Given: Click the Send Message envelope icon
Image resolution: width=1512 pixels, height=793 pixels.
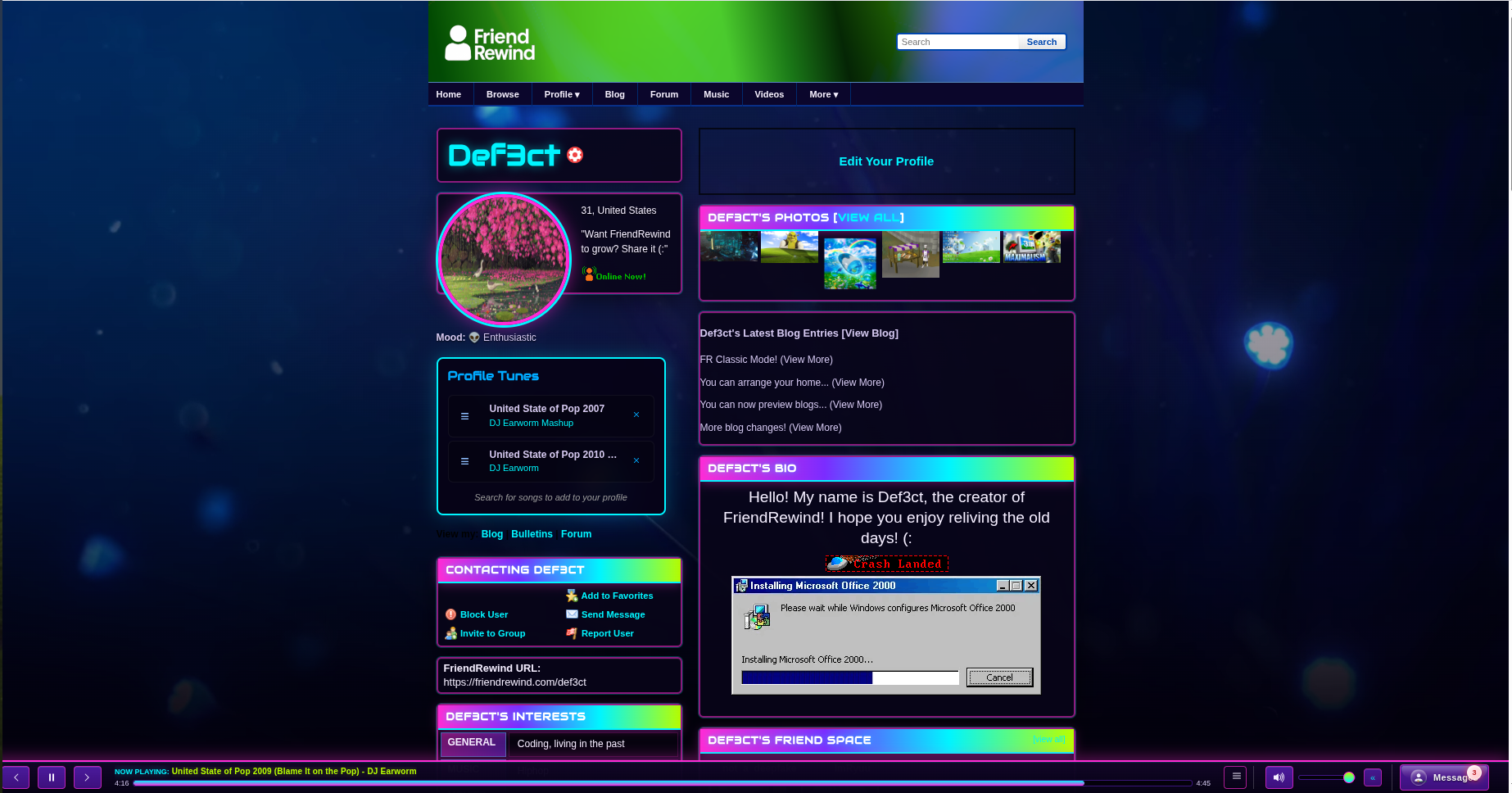Looking at the screenshot, I should click(572, 614).
